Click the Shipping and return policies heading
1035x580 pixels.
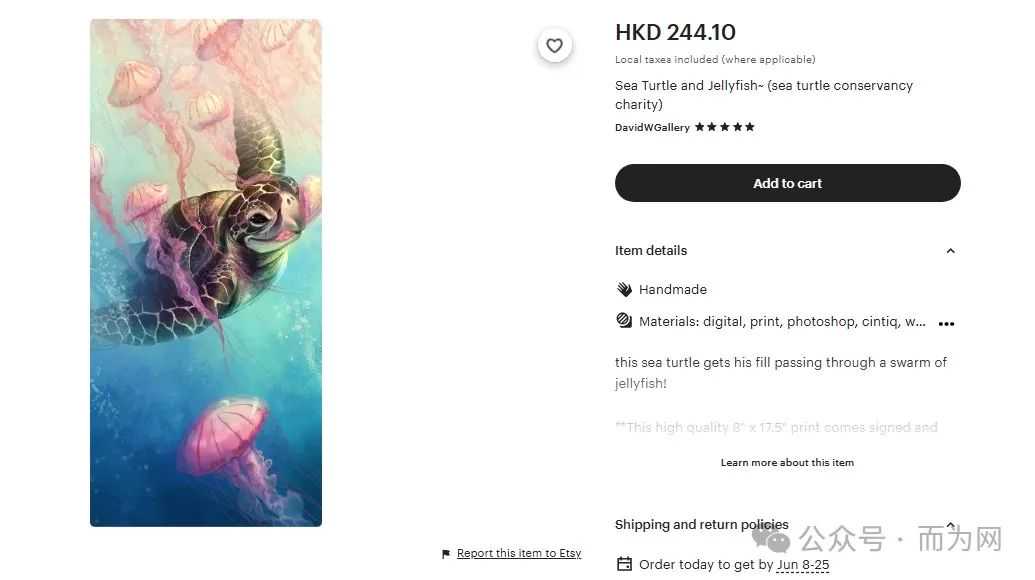702,525
